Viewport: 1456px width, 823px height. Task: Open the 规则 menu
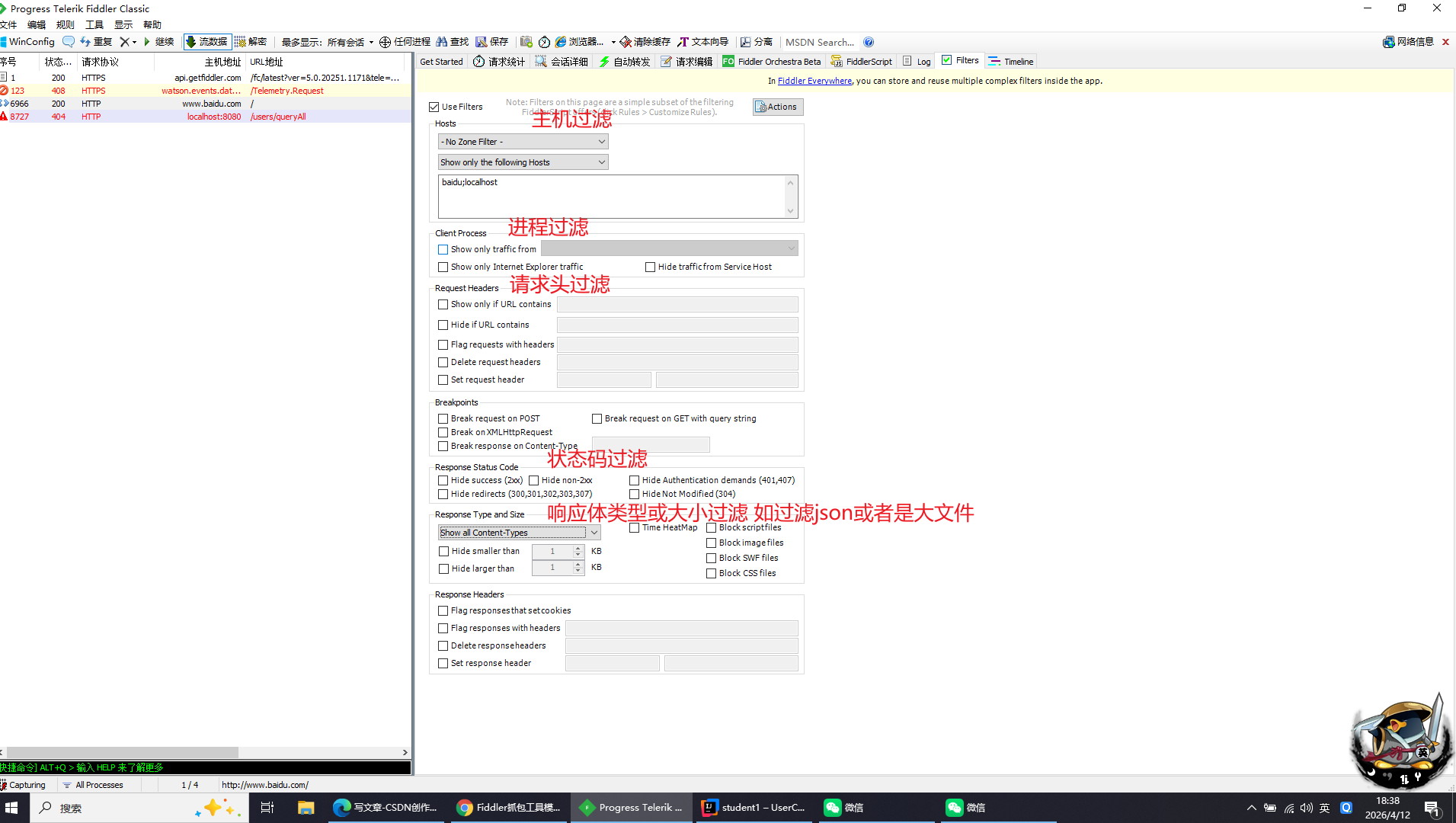pos(66,25)
